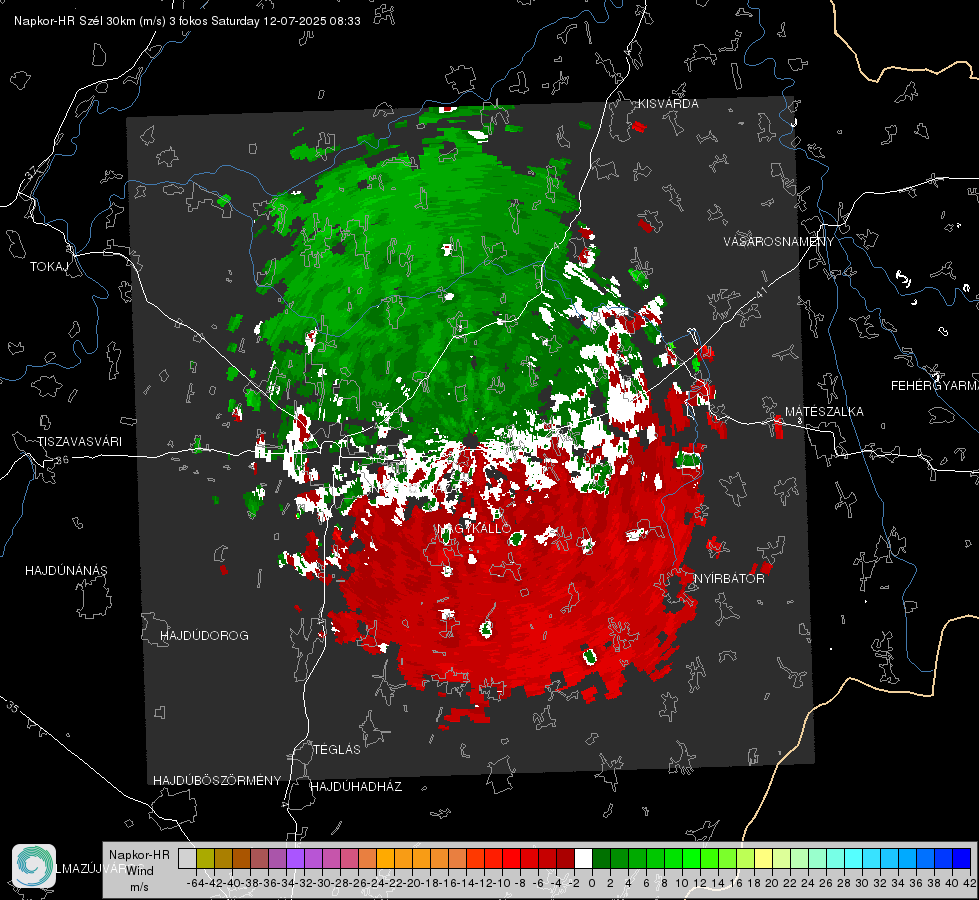Select the TOKAJ label on the map
Screen dimensions: 979x900
49,267
